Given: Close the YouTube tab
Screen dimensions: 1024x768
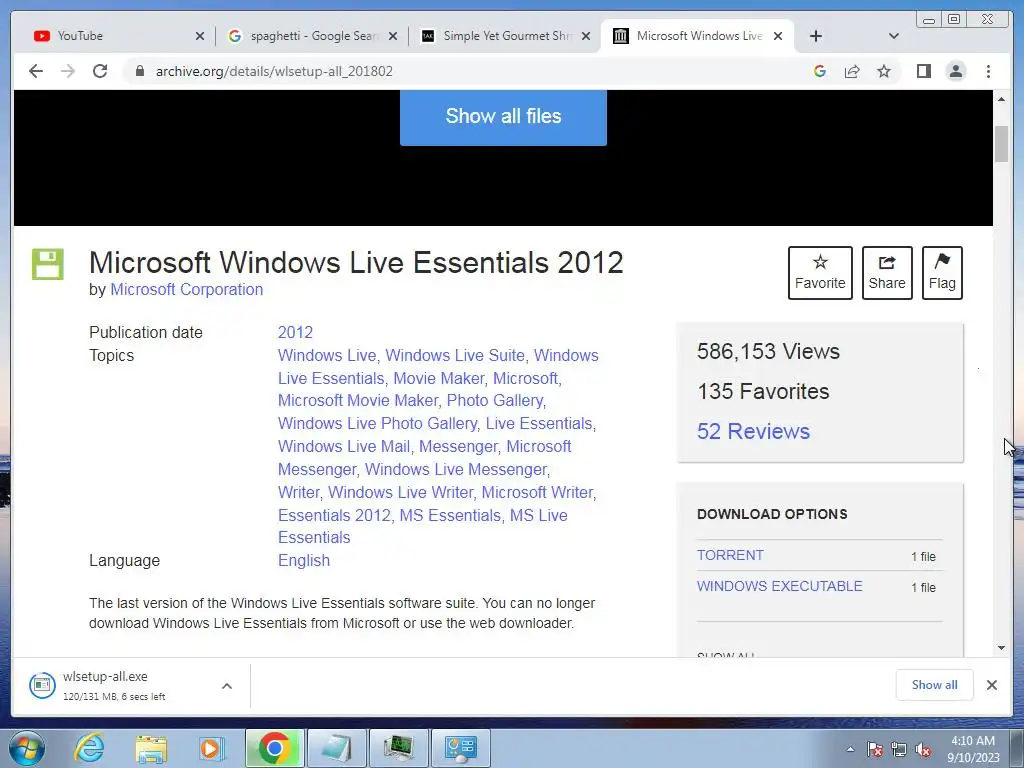Looking at the screenshot, I should (x=200, y=37).
